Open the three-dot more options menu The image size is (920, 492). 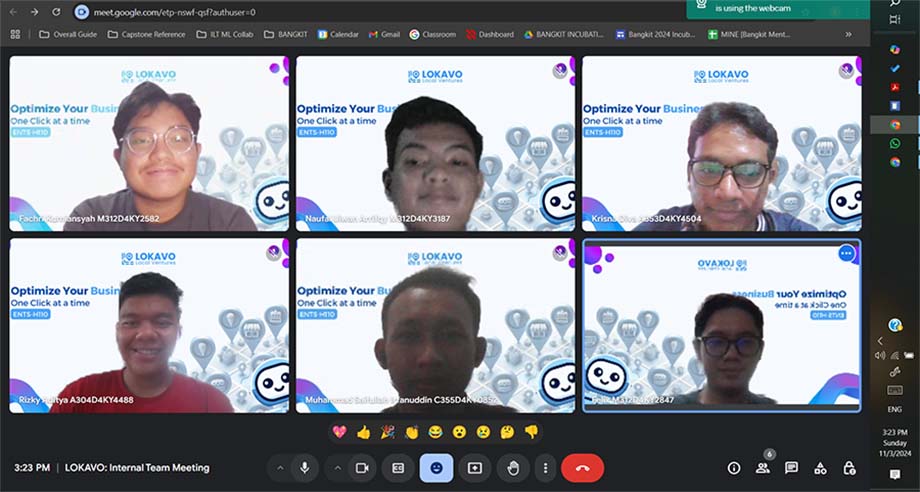click(545, 468)
